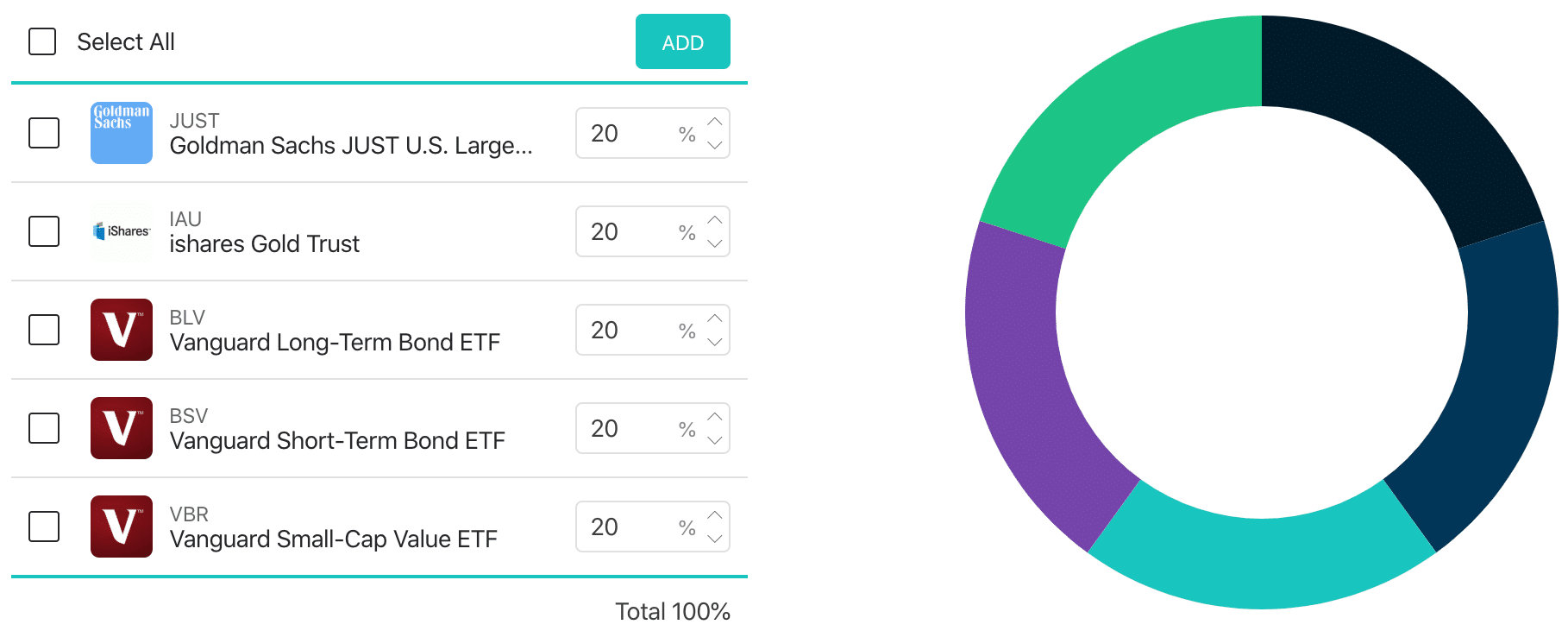
Task: Click the Vanguard logo beside VBR
Action: tap(122, 527)
